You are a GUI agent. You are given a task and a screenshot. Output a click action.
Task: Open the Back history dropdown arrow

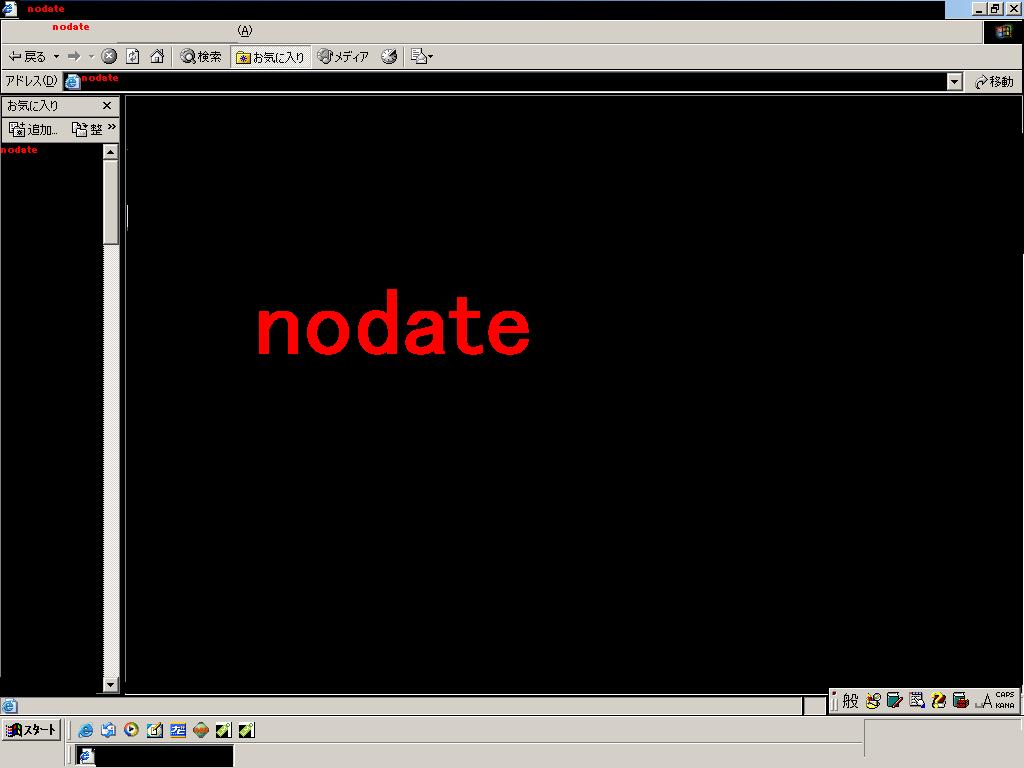coord(56,57)
